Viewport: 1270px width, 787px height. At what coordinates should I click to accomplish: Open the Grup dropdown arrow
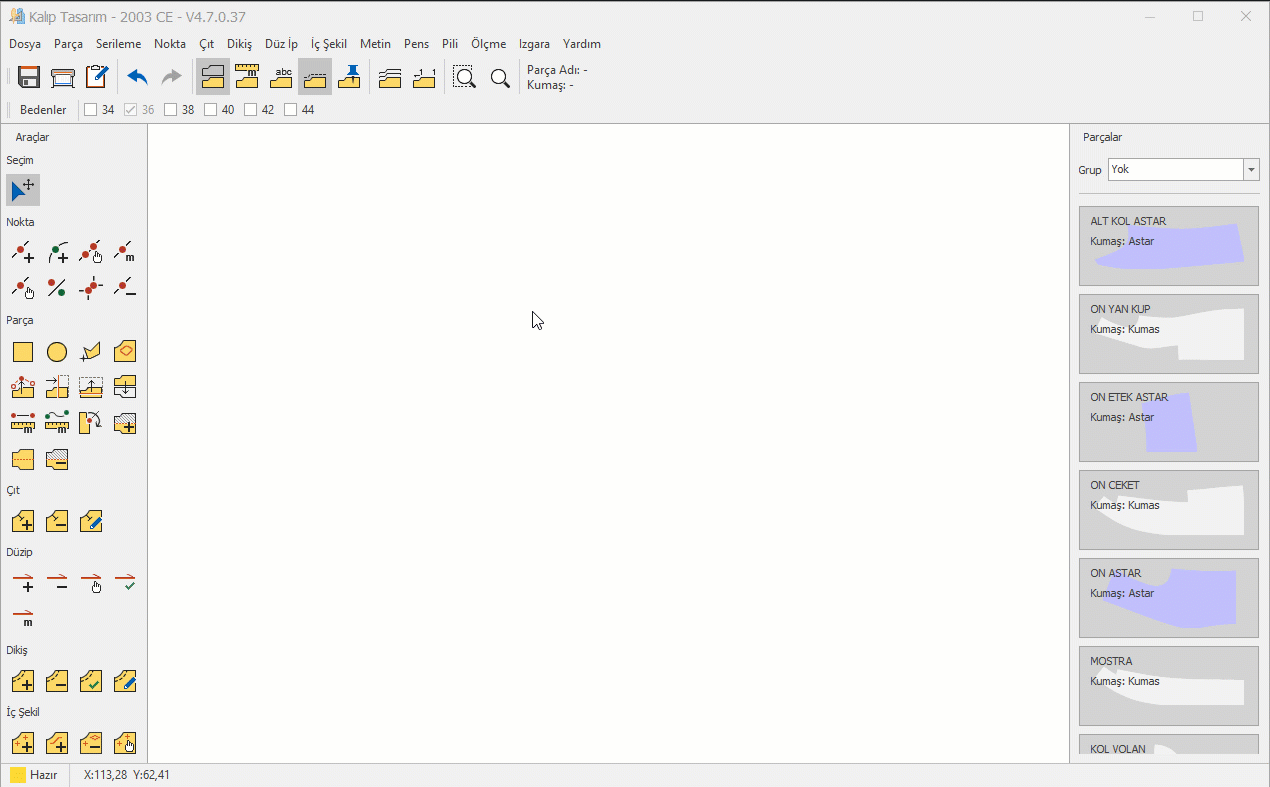click(1251, 170)
